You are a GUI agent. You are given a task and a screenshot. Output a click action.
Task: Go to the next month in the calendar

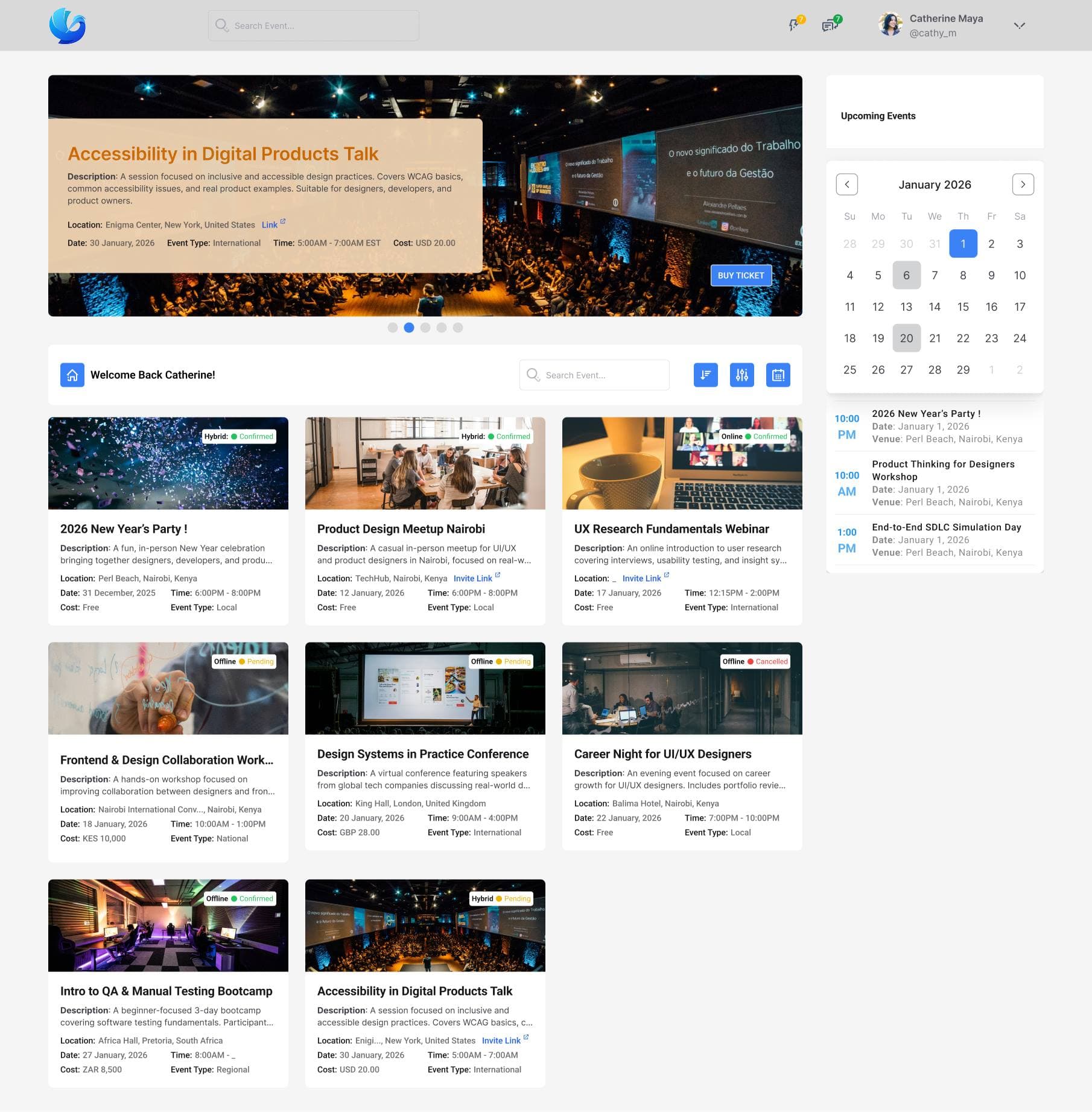pos(1023,185)
